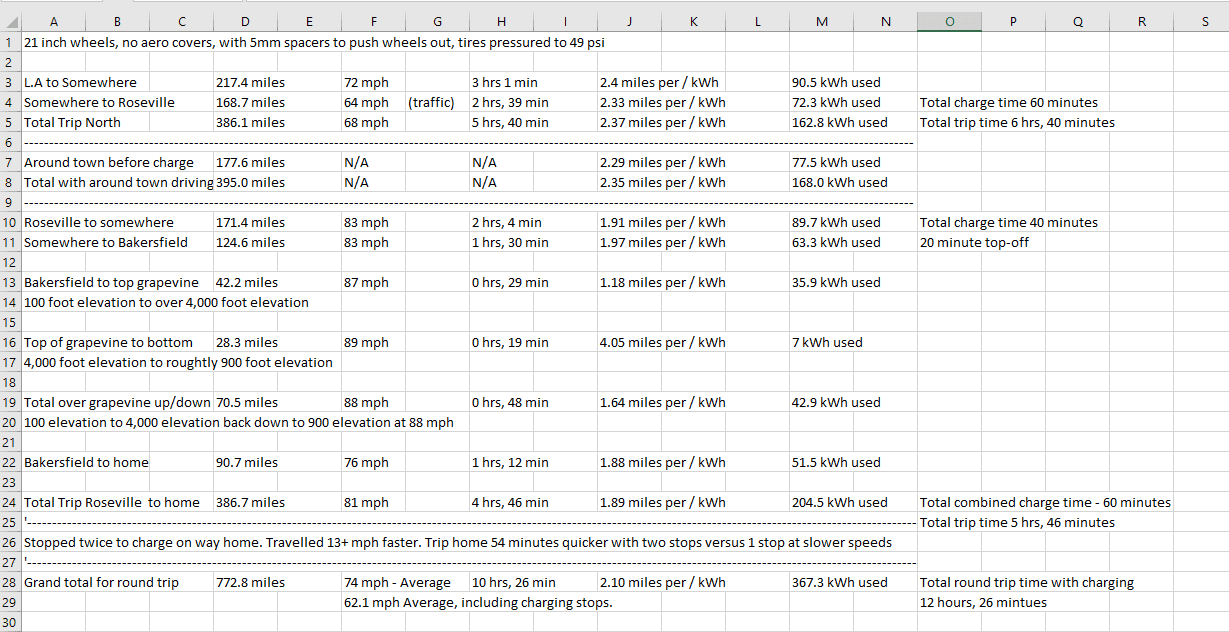This screenshot has width=1229, height=632.
Task: Click the 'Total round trip time with charging' cell
Action: (x=1027, y=582)
